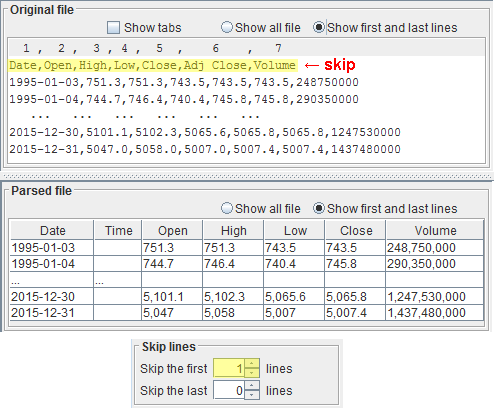Click the Skip the first lines field
Image resolution: width=494 pixels, height=410 pixels.
[x=229, y=368]
